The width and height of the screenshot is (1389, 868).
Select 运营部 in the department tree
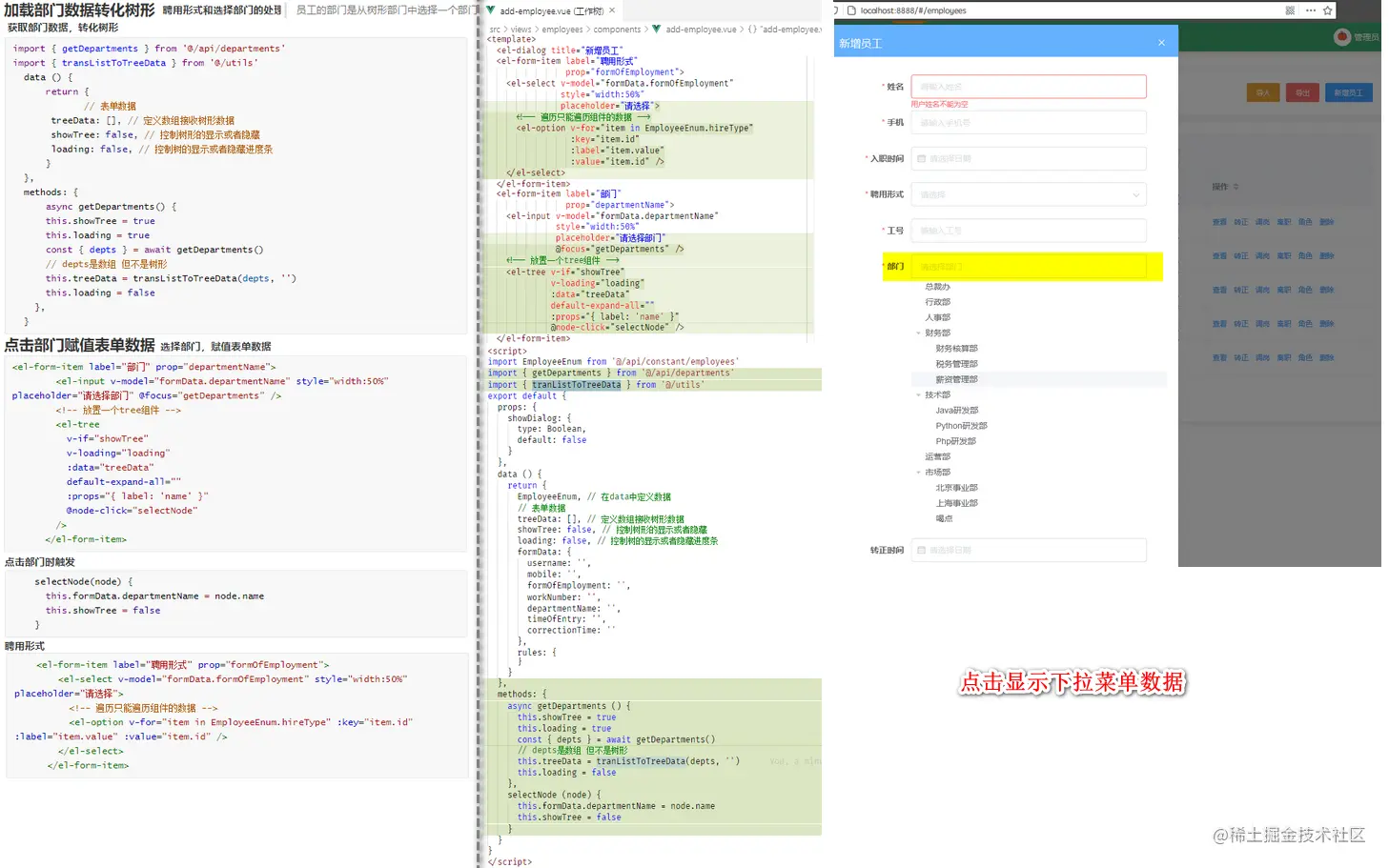click(938, 456)
